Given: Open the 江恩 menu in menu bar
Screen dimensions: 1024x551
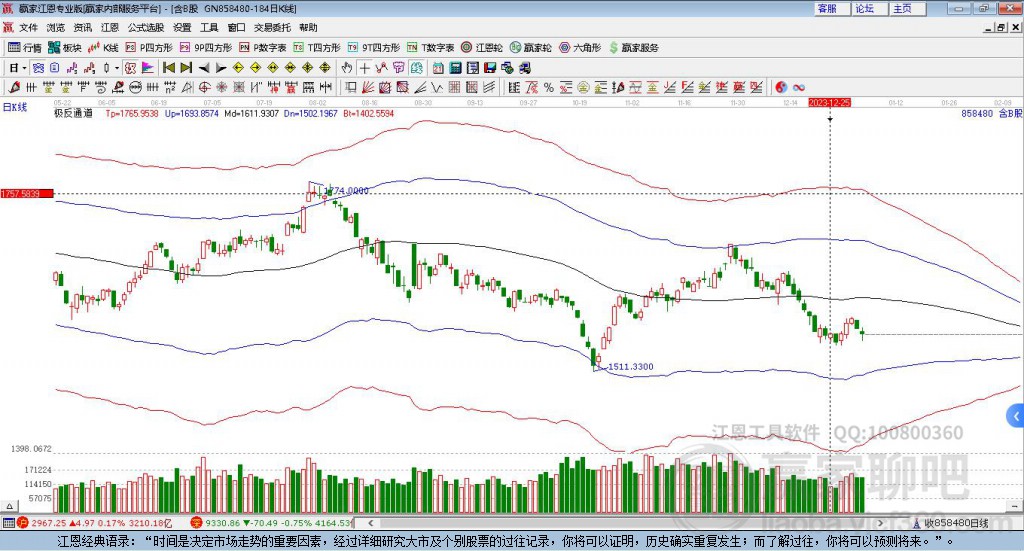Looking at the screenshot, I should point(110,28).
